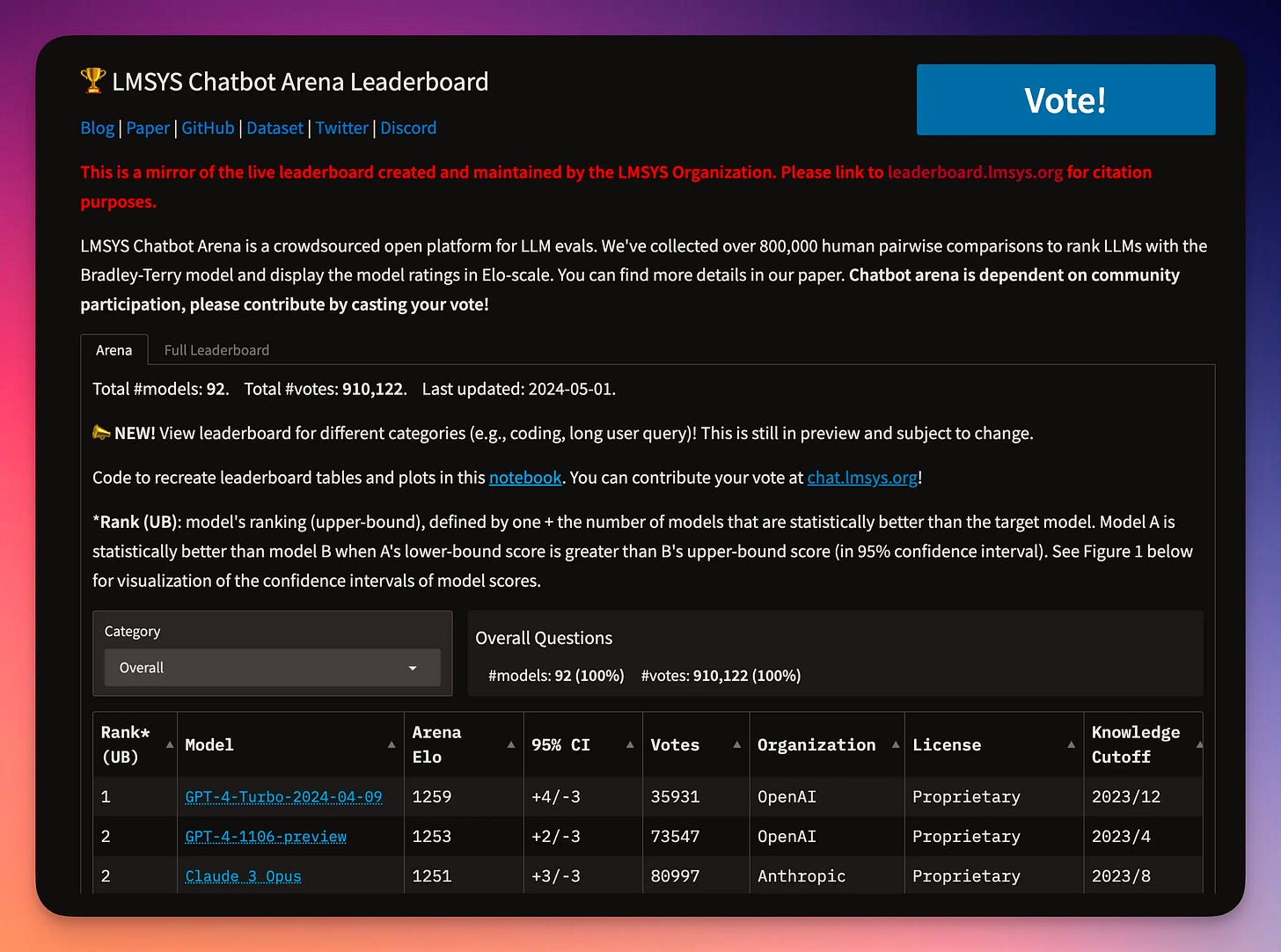Click the votes count 35931
1281x952 pixels.
pos(675,797)
